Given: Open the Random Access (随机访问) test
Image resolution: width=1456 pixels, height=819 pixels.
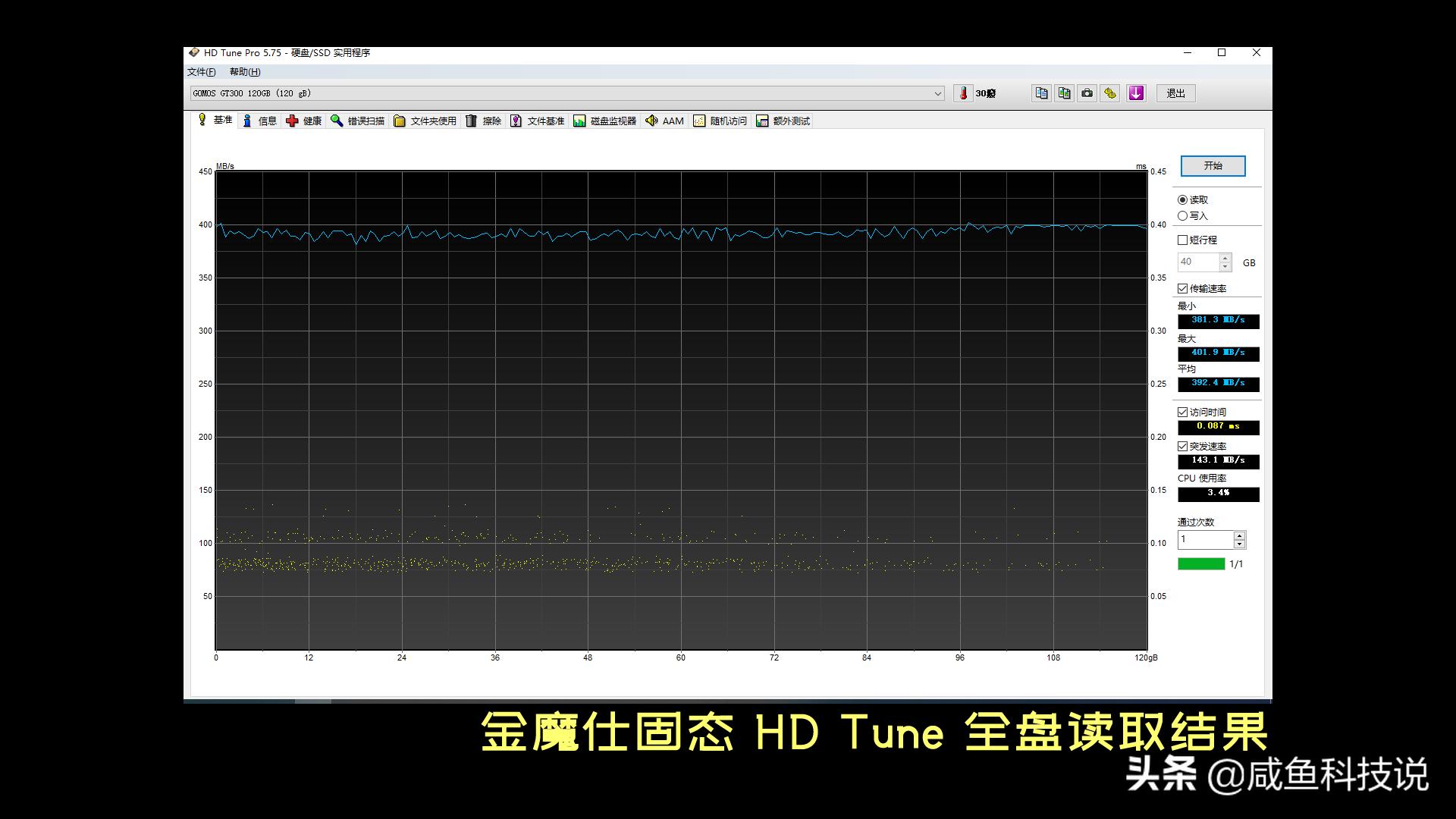Looking at the screenshot, I should tap(720, 120).
